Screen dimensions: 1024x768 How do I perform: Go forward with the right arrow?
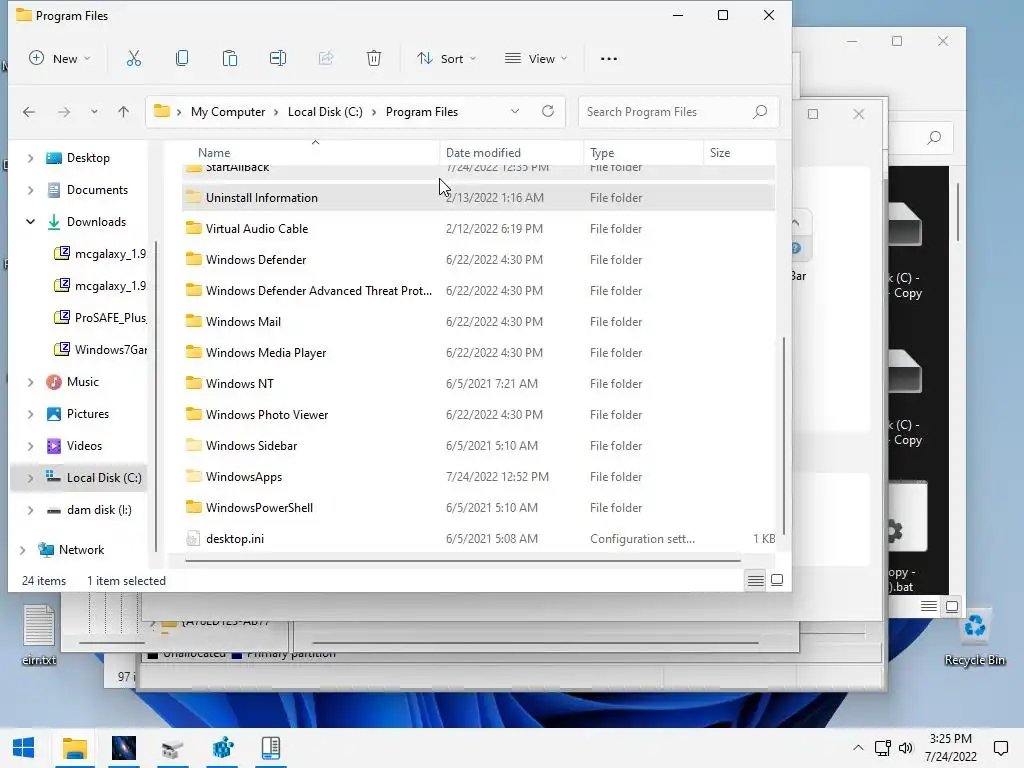point(63,112)
